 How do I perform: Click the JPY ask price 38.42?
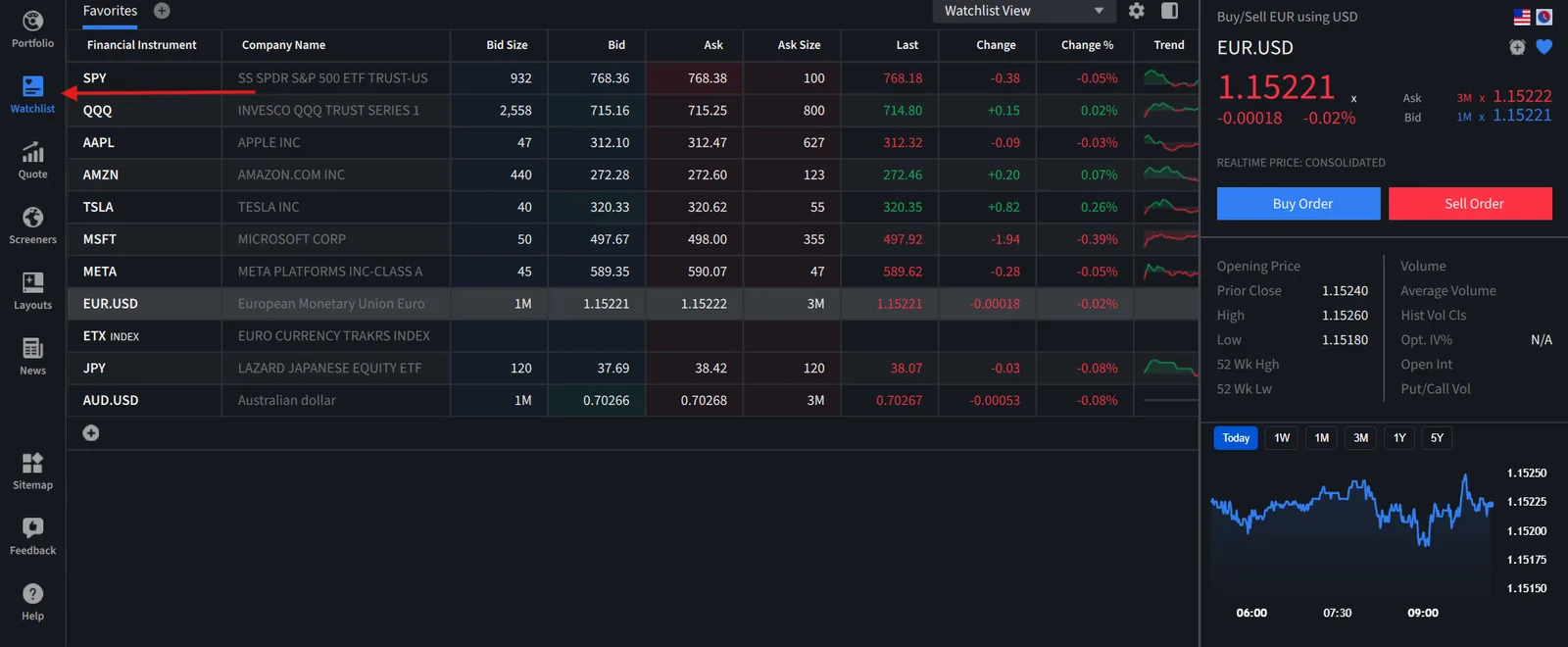tap(710, 369)
